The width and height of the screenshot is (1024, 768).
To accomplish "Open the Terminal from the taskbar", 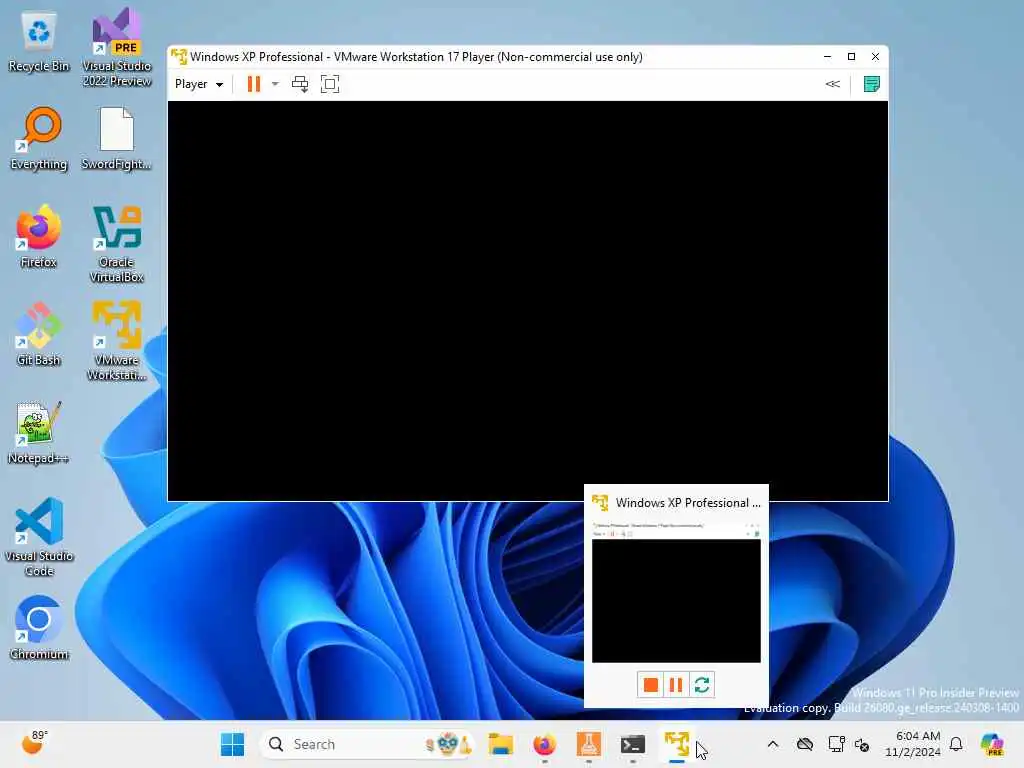I will click(x=632, y=744).
